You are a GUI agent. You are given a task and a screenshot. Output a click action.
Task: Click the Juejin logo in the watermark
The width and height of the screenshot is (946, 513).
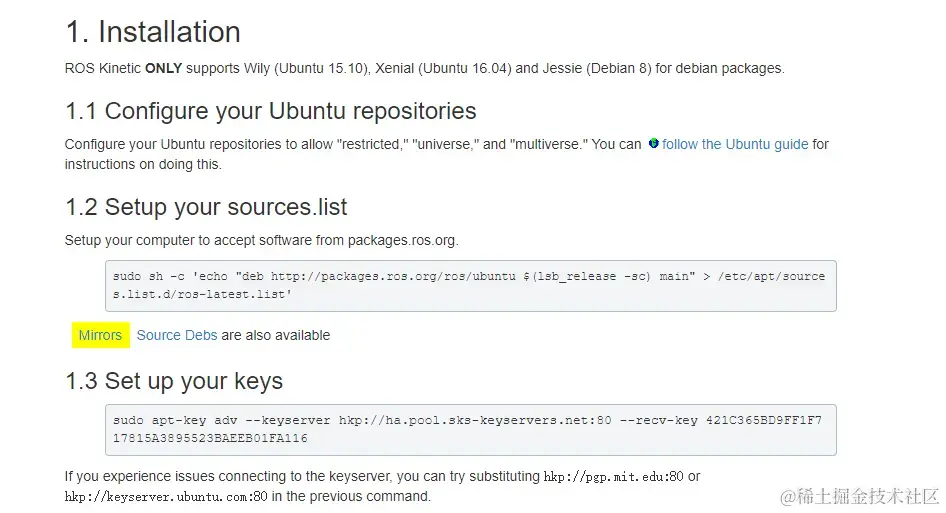point(788,496)
